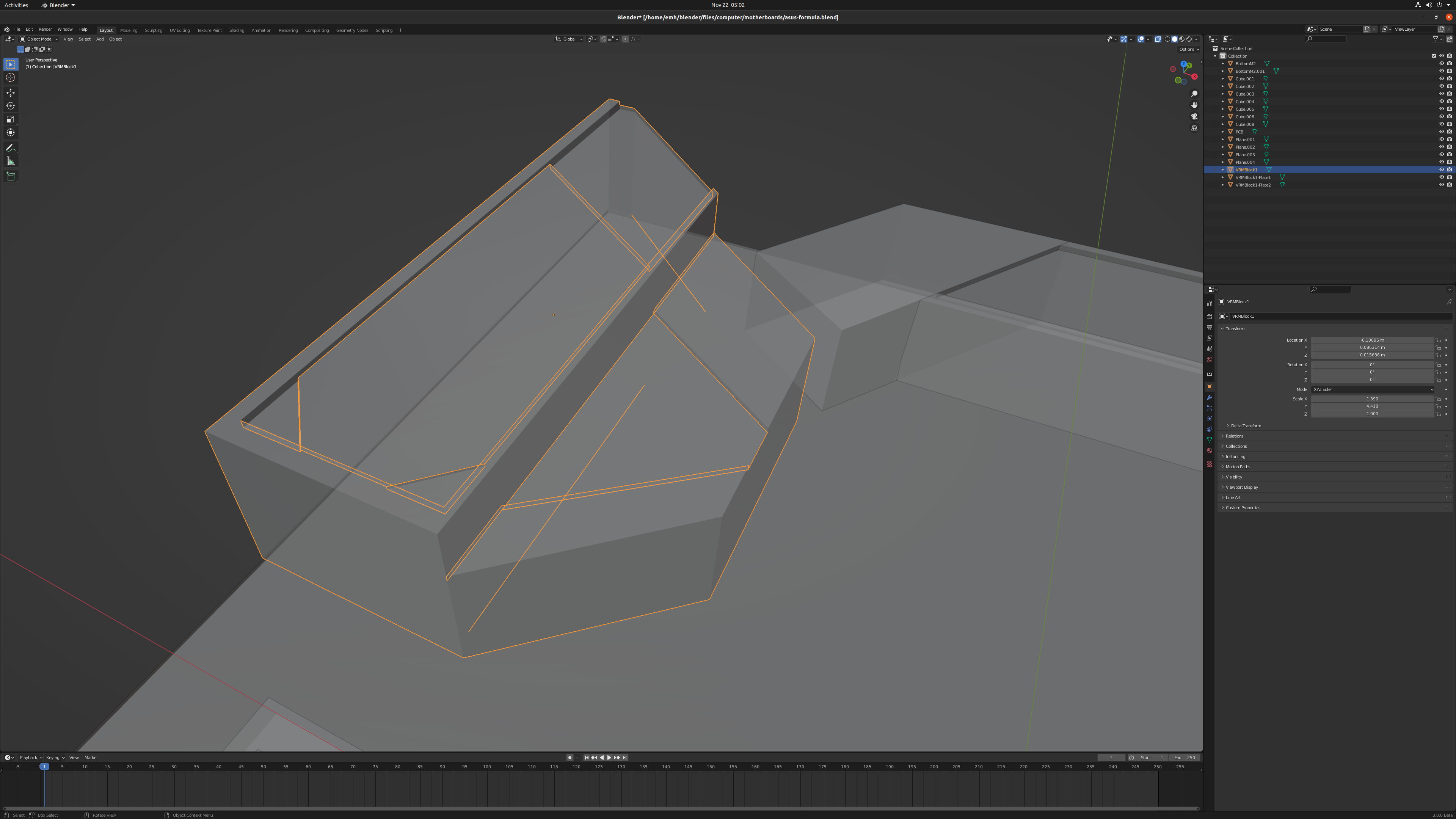Open the timeline Marker menu

pyautogui.click(x=91, y=758)
